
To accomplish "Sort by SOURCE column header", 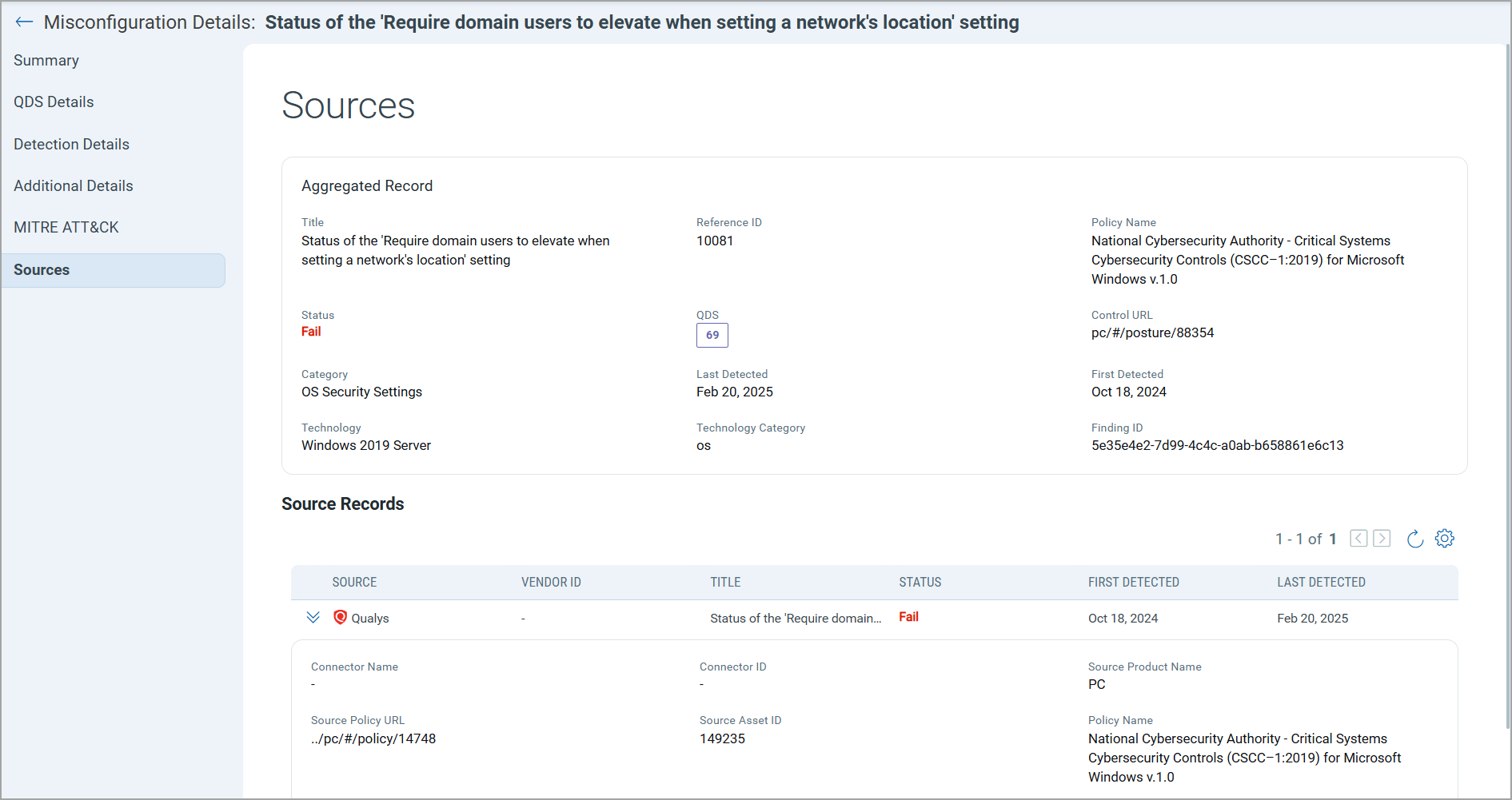I will 354,583.
